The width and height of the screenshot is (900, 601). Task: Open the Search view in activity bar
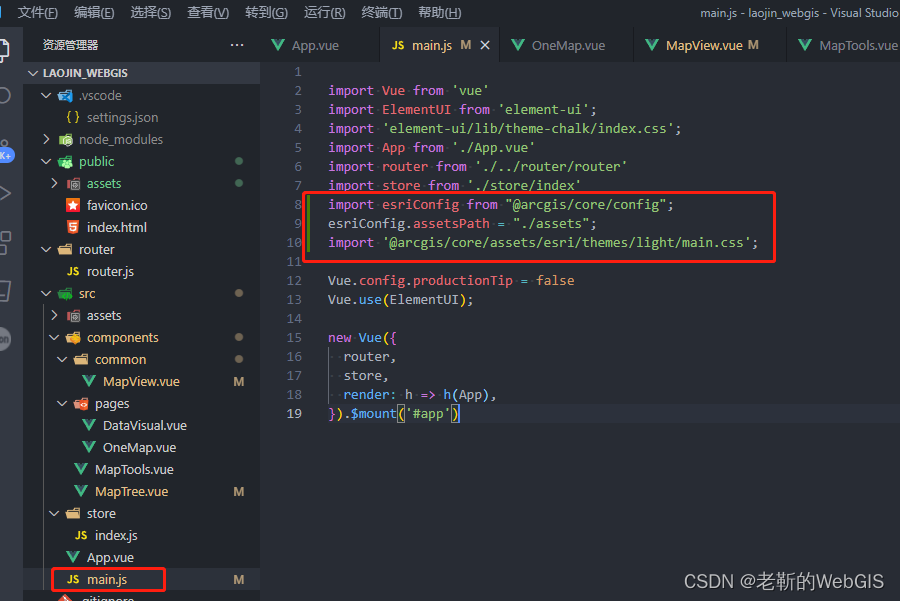coord(5,95)
